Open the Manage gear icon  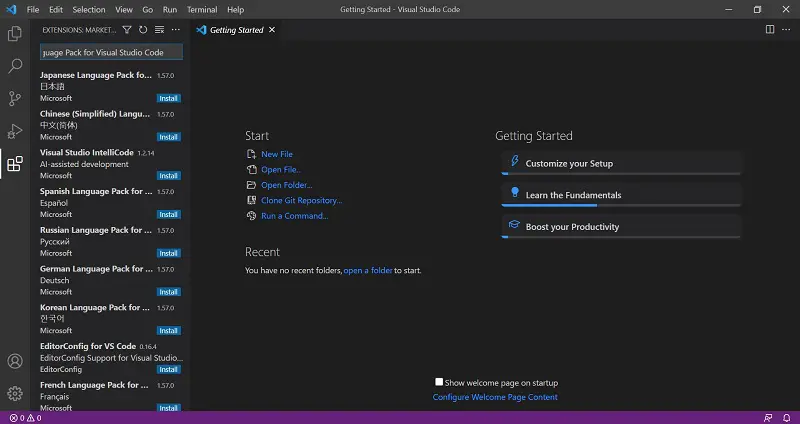point(15,393)
